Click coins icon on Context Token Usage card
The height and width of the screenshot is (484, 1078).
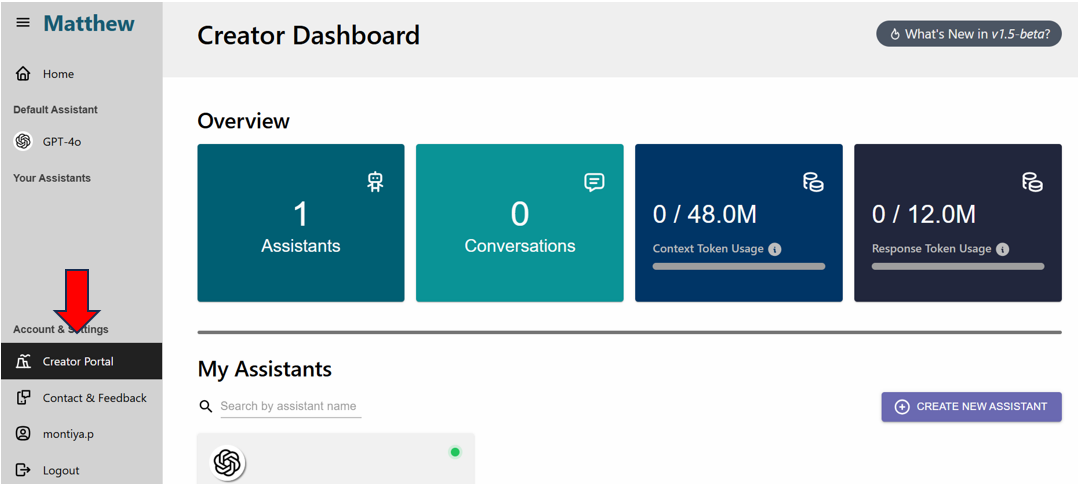[x=813, y=182]
